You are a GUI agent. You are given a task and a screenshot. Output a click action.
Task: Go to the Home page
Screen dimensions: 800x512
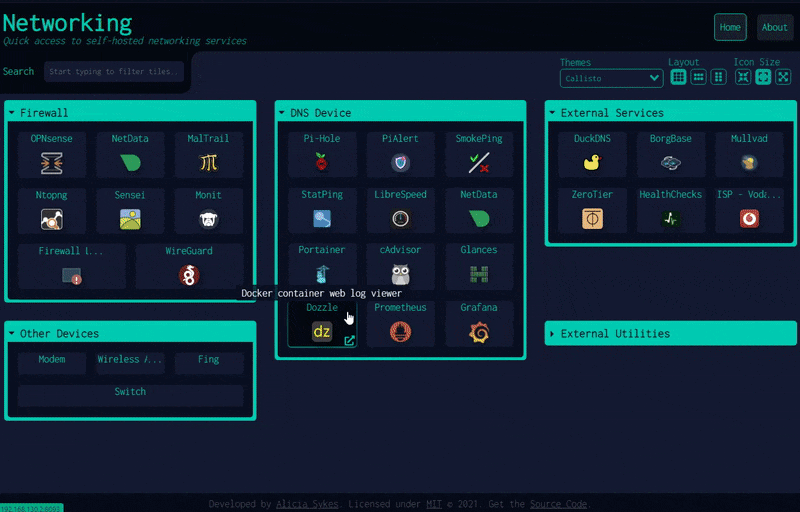(x=730, y=27)
